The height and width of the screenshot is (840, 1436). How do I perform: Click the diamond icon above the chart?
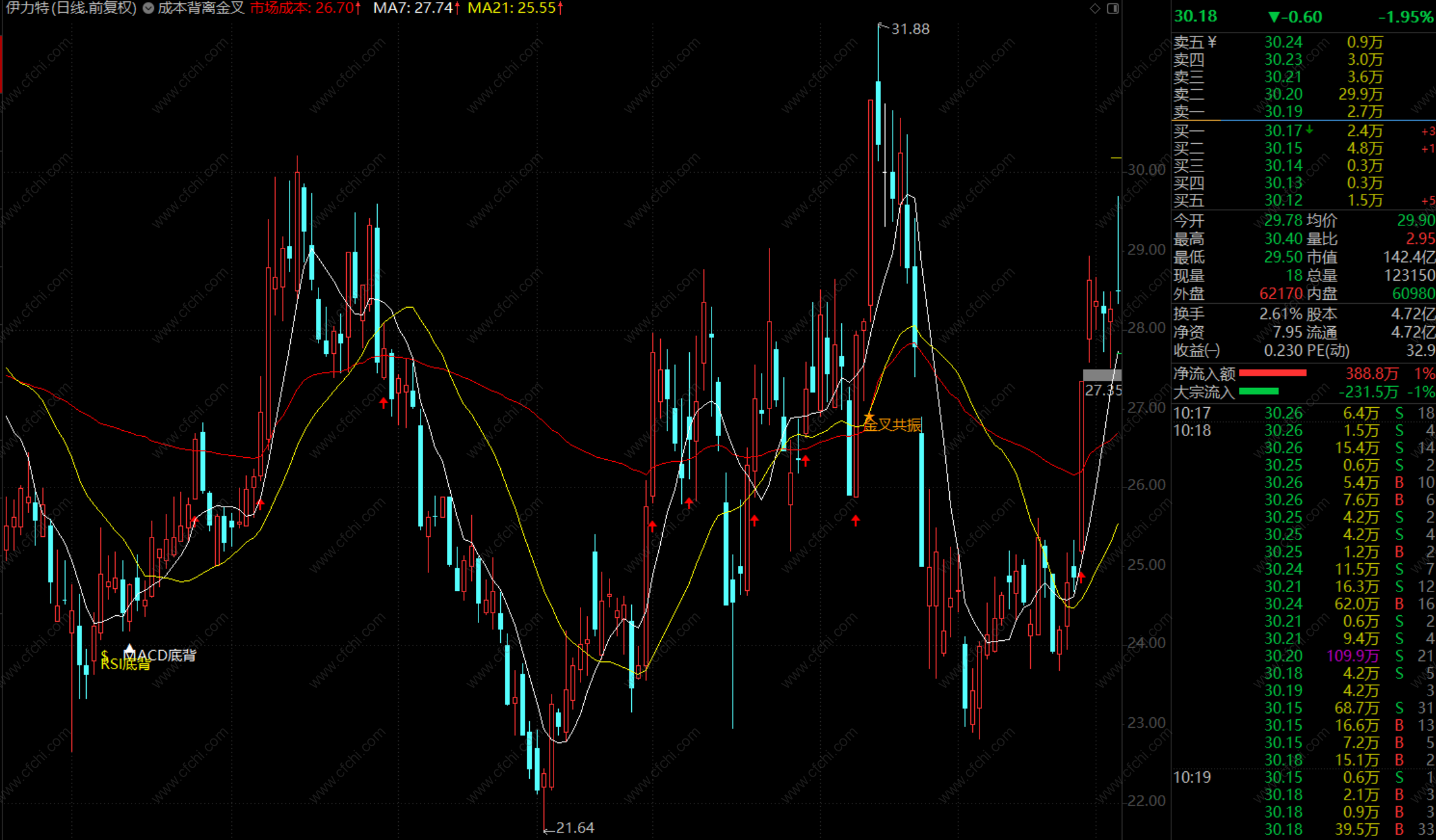click(1095, 8)
